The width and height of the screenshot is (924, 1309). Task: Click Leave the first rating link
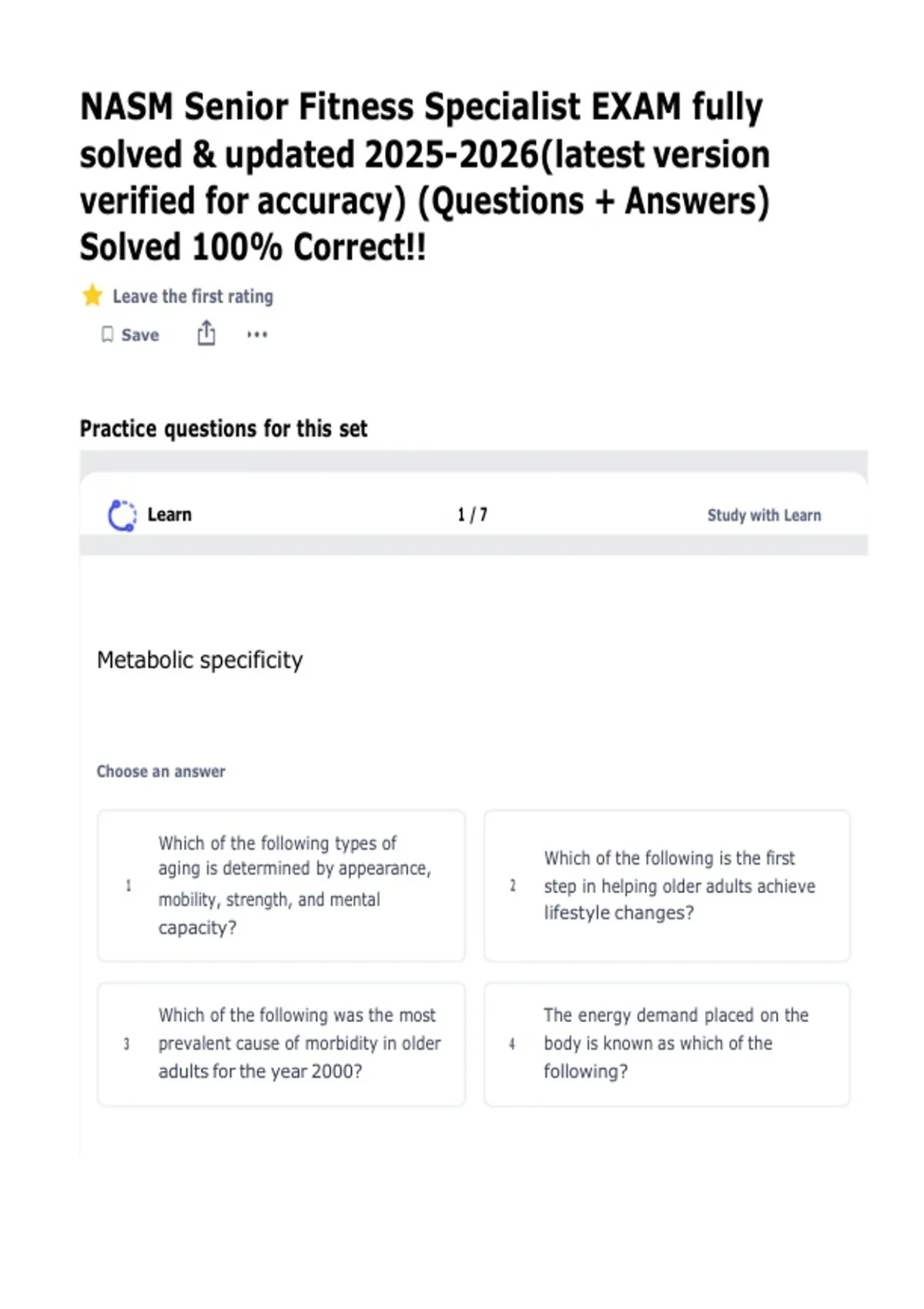pyautogui.click(x=192, y=296)
